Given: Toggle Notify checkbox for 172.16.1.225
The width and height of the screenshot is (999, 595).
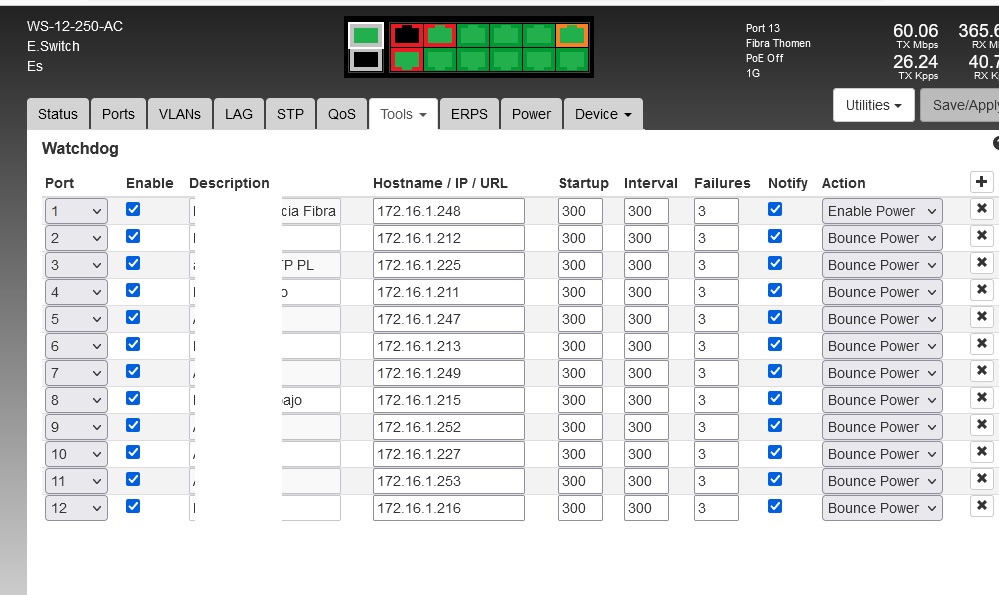Looking at the screenshot, I should pos(775,263).
